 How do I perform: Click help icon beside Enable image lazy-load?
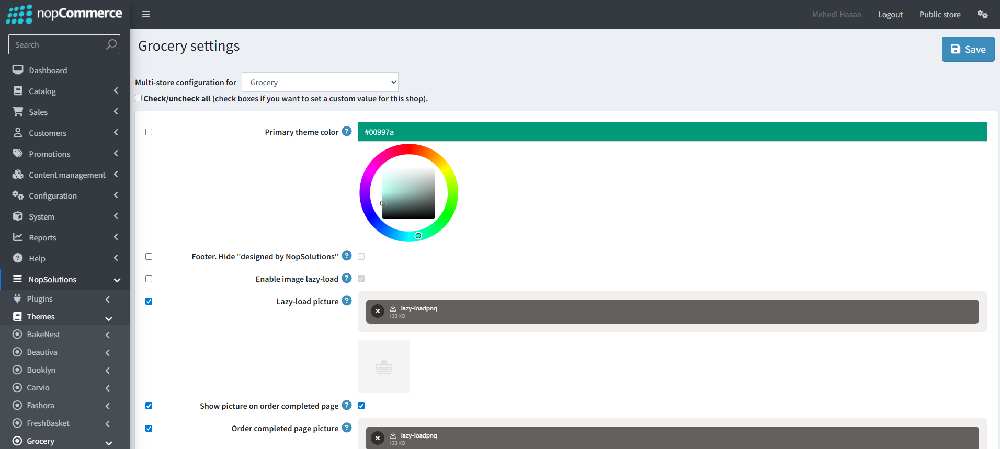coord(347,278)
